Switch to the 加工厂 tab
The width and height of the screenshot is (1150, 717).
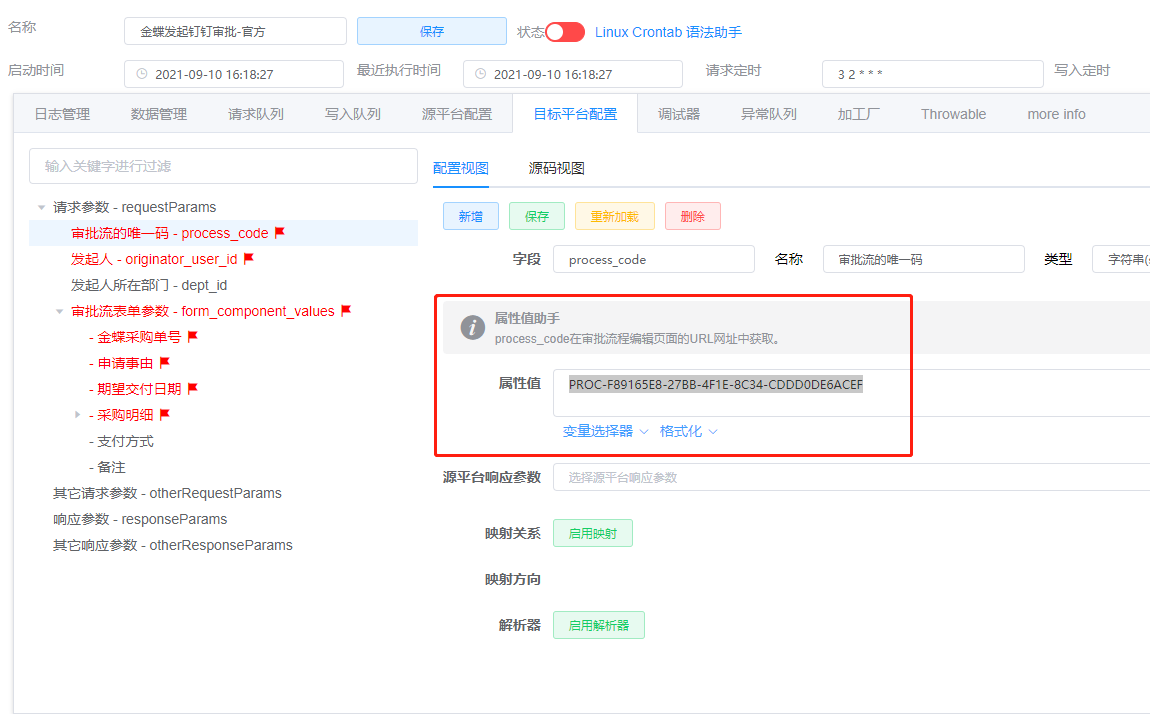[x=859, y=114]
